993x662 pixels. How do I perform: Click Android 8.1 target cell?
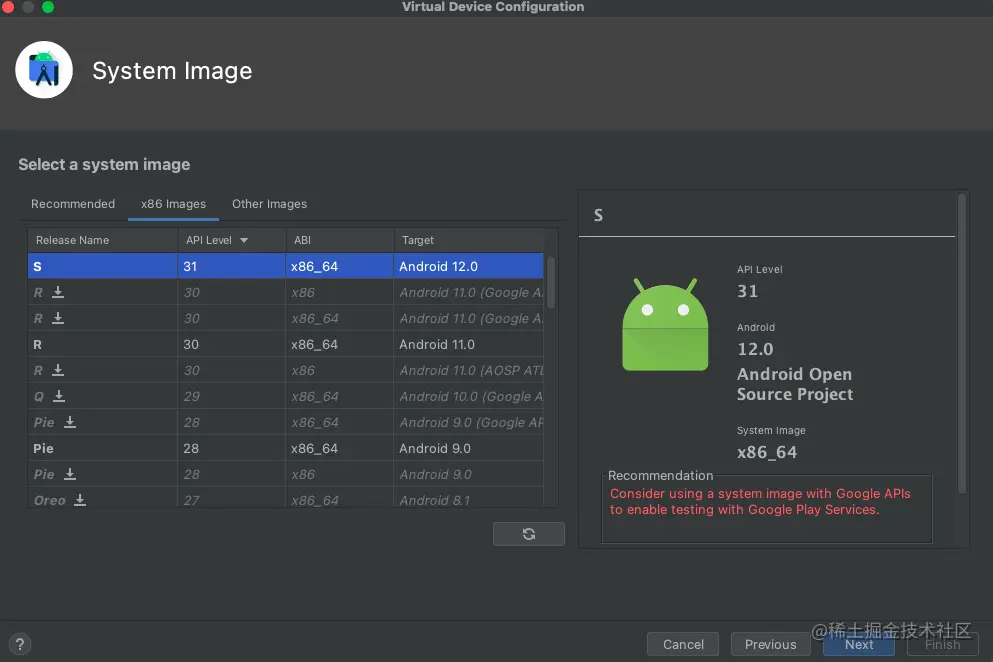tap(469, 500)
